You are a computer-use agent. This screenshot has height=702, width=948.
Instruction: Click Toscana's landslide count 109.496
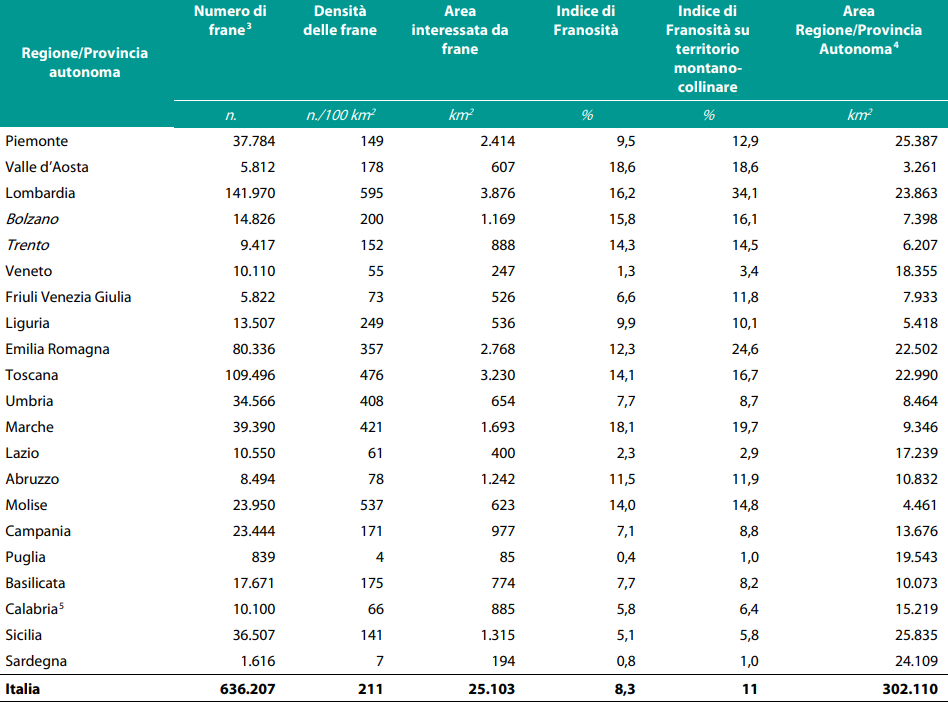(x=245, y=375)
